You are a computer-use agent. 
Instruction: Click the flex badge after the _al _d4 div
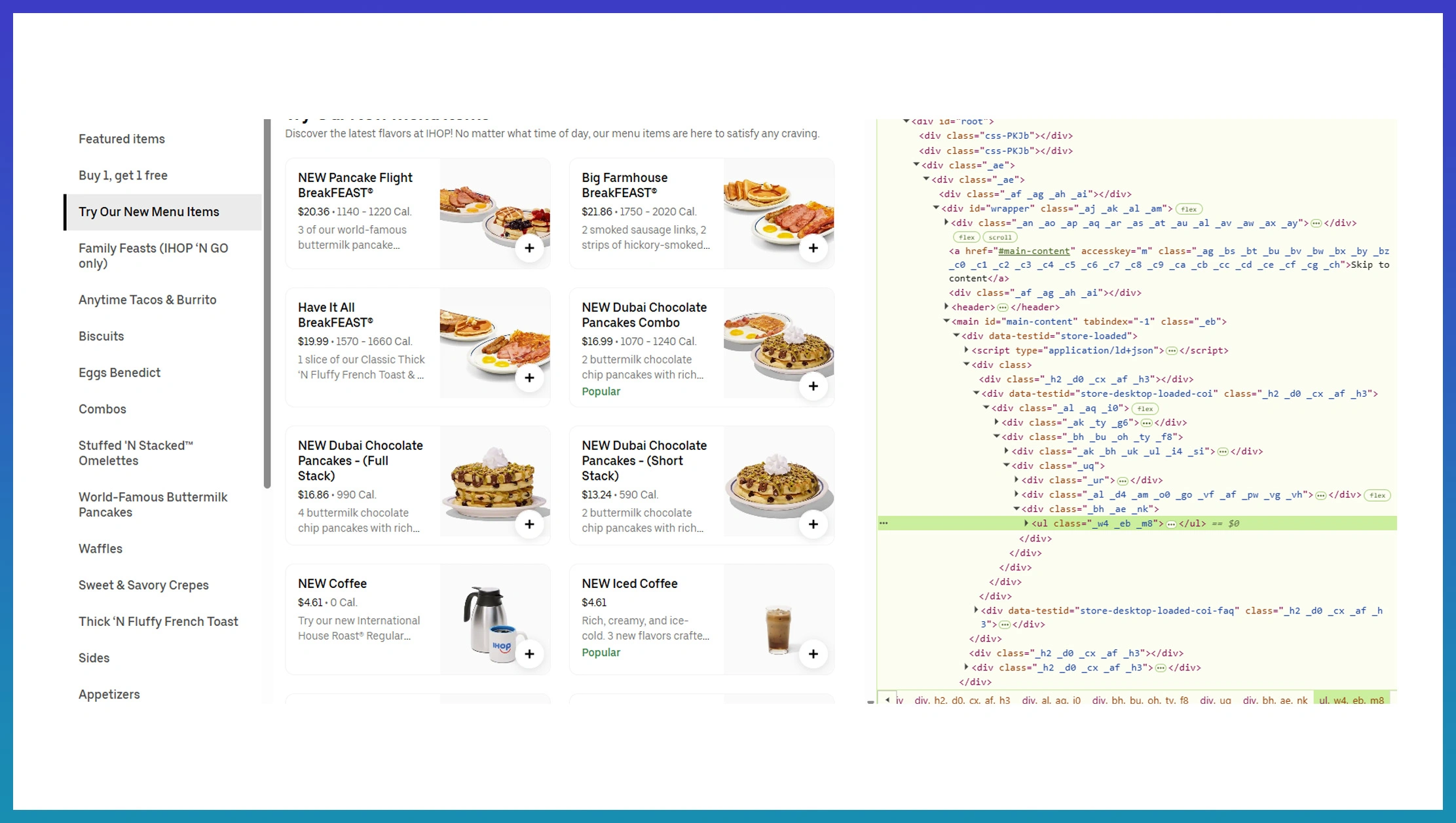tap(1377, 496)
